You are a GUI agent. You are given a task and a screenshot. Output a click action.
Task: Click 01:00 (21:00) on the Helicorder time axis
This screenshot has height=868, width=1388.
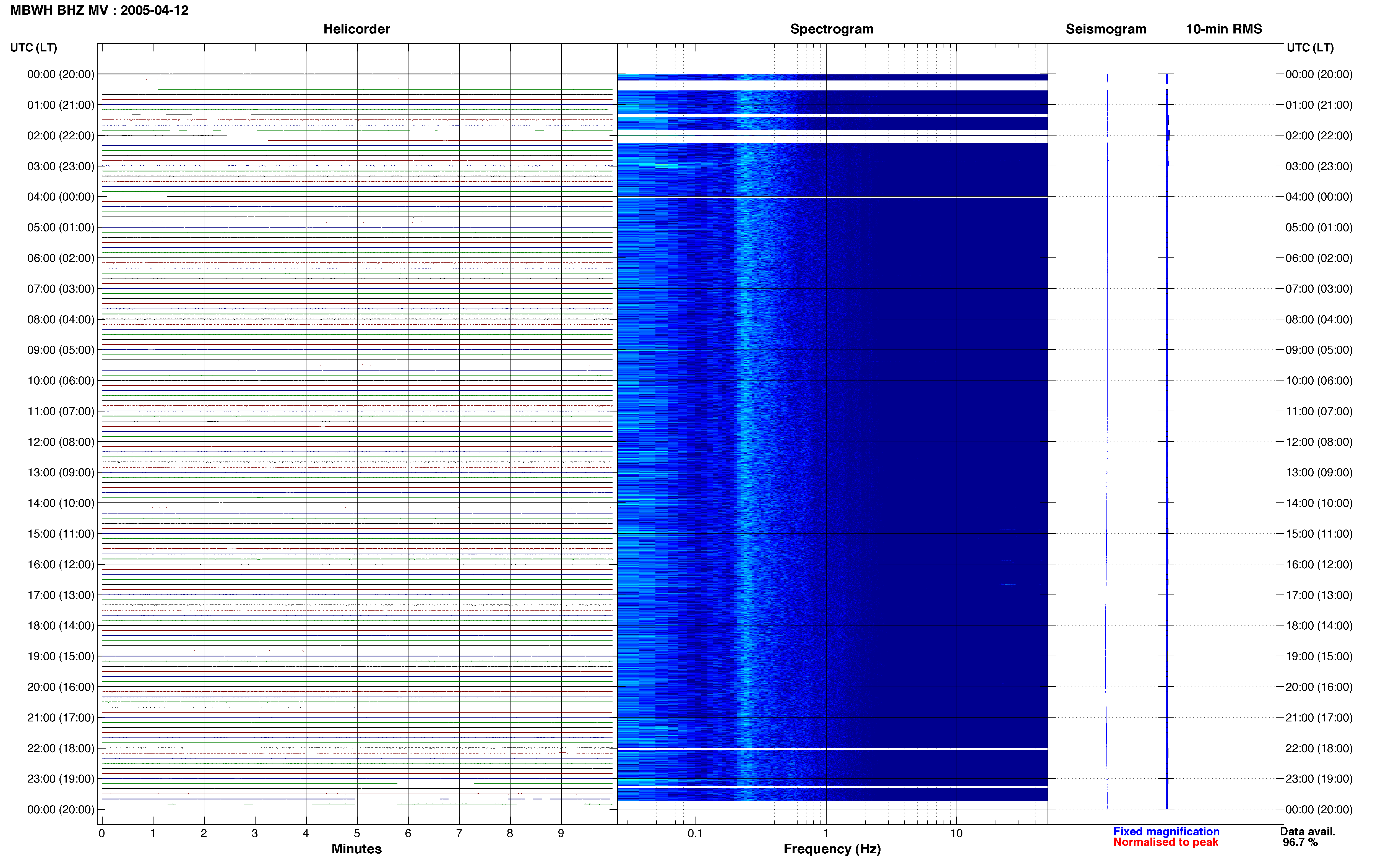pyautogui.click(x=61, y=105)
